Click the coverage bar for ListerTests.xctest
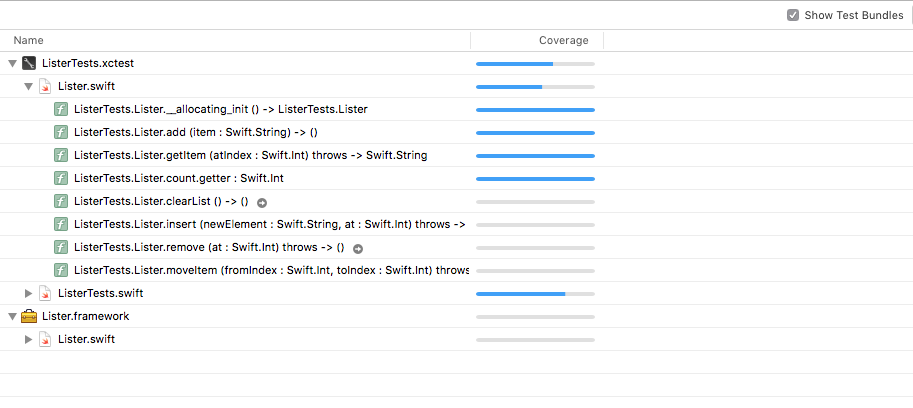 point(535,64)
